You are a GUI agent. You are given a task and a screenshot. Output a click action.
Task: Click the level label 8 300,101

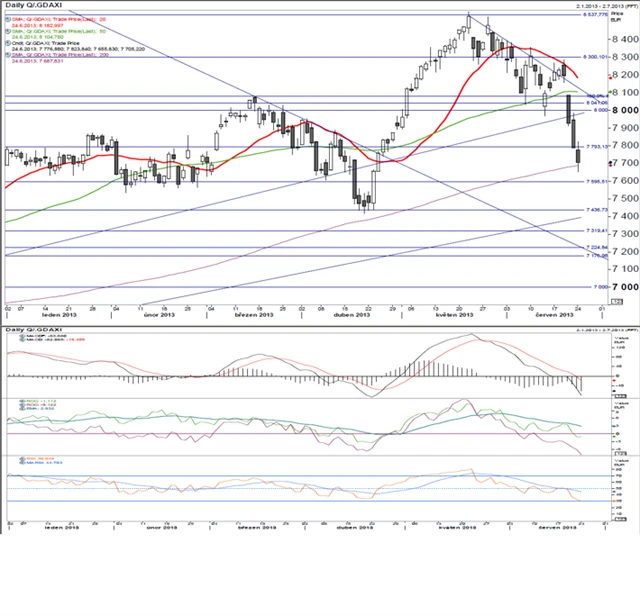[595, 57]
